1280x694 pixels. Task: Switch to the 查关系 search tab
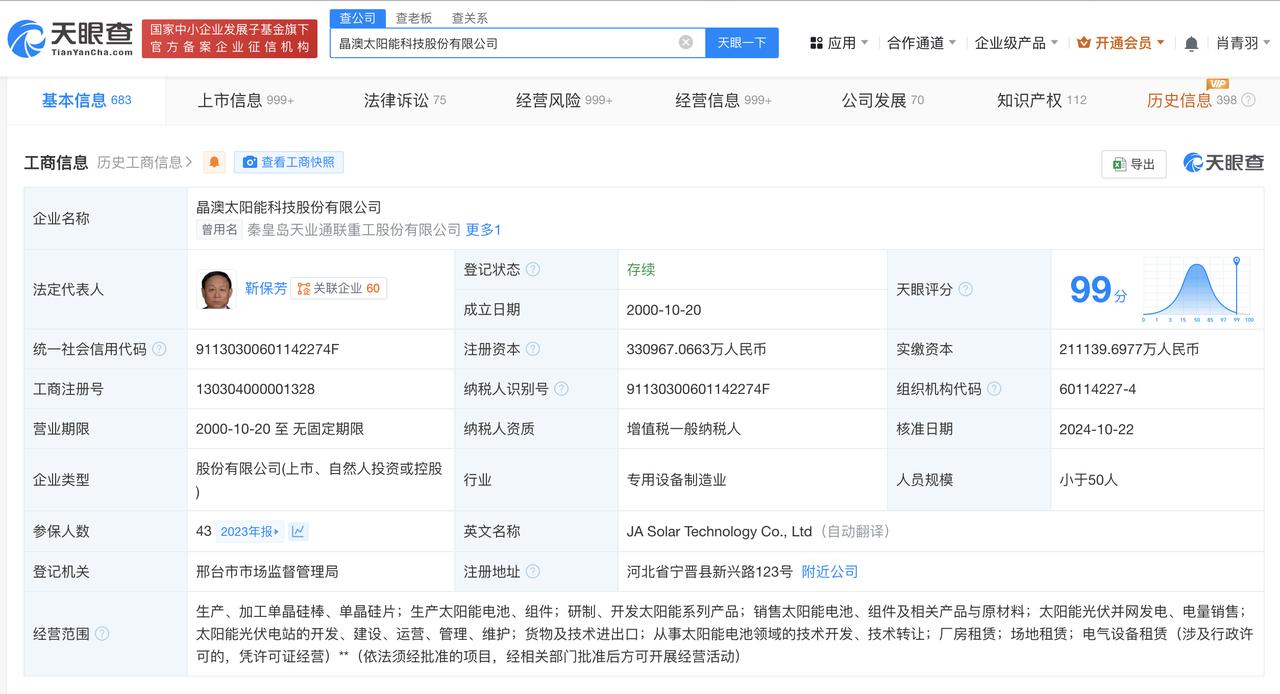(469, 18)
